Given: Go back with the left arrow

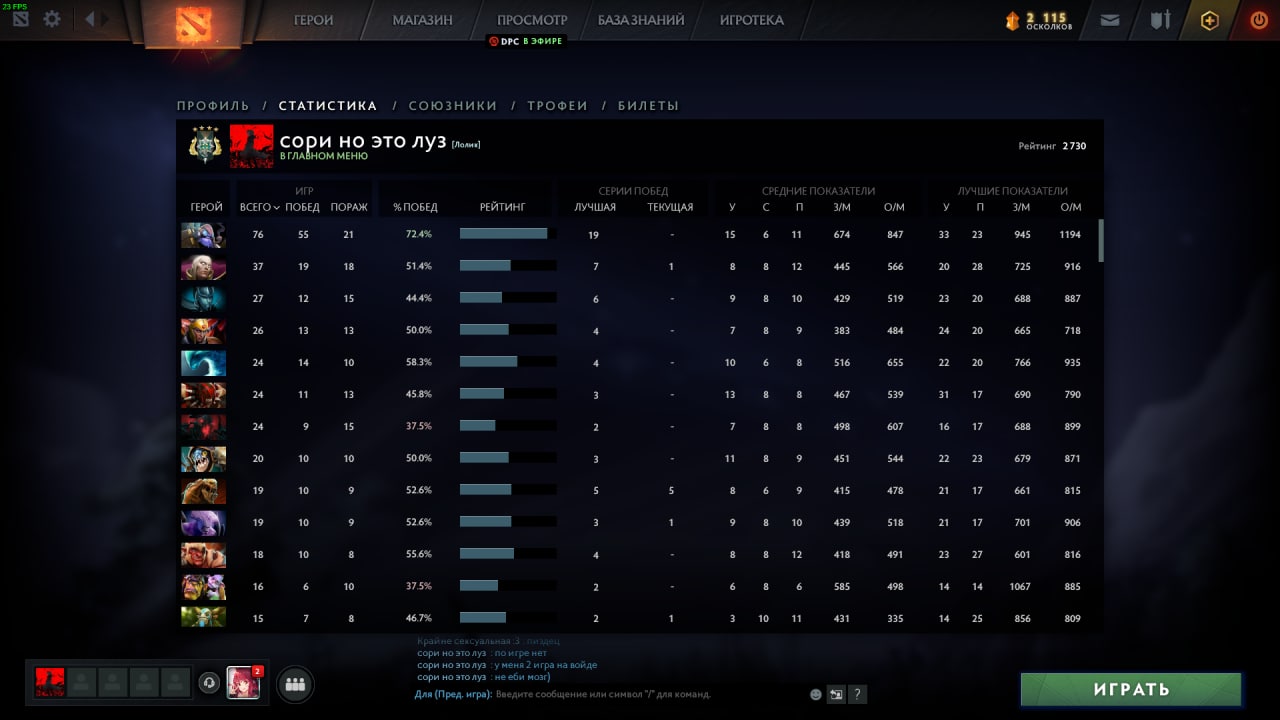Looking at the screenshot, I should coord(90,19).
